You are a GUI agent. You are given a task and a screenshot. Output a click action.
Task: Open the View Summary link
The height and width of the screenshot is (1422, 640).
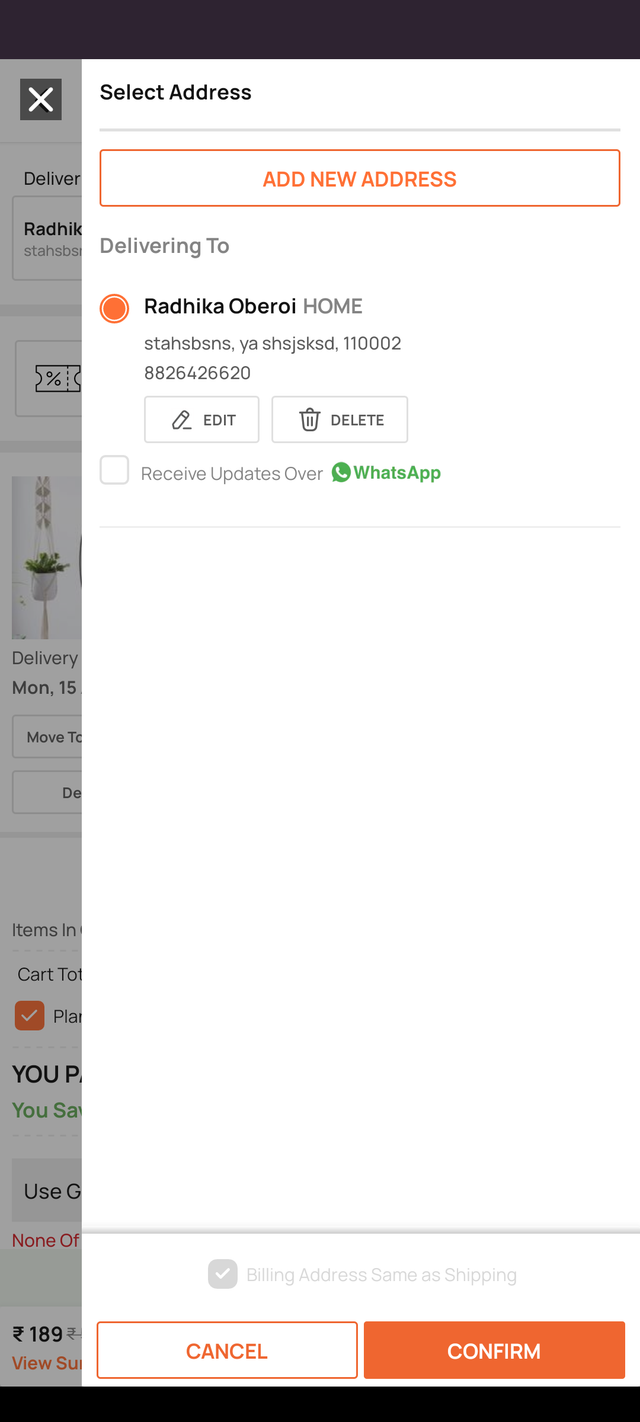click(47, 1363)
